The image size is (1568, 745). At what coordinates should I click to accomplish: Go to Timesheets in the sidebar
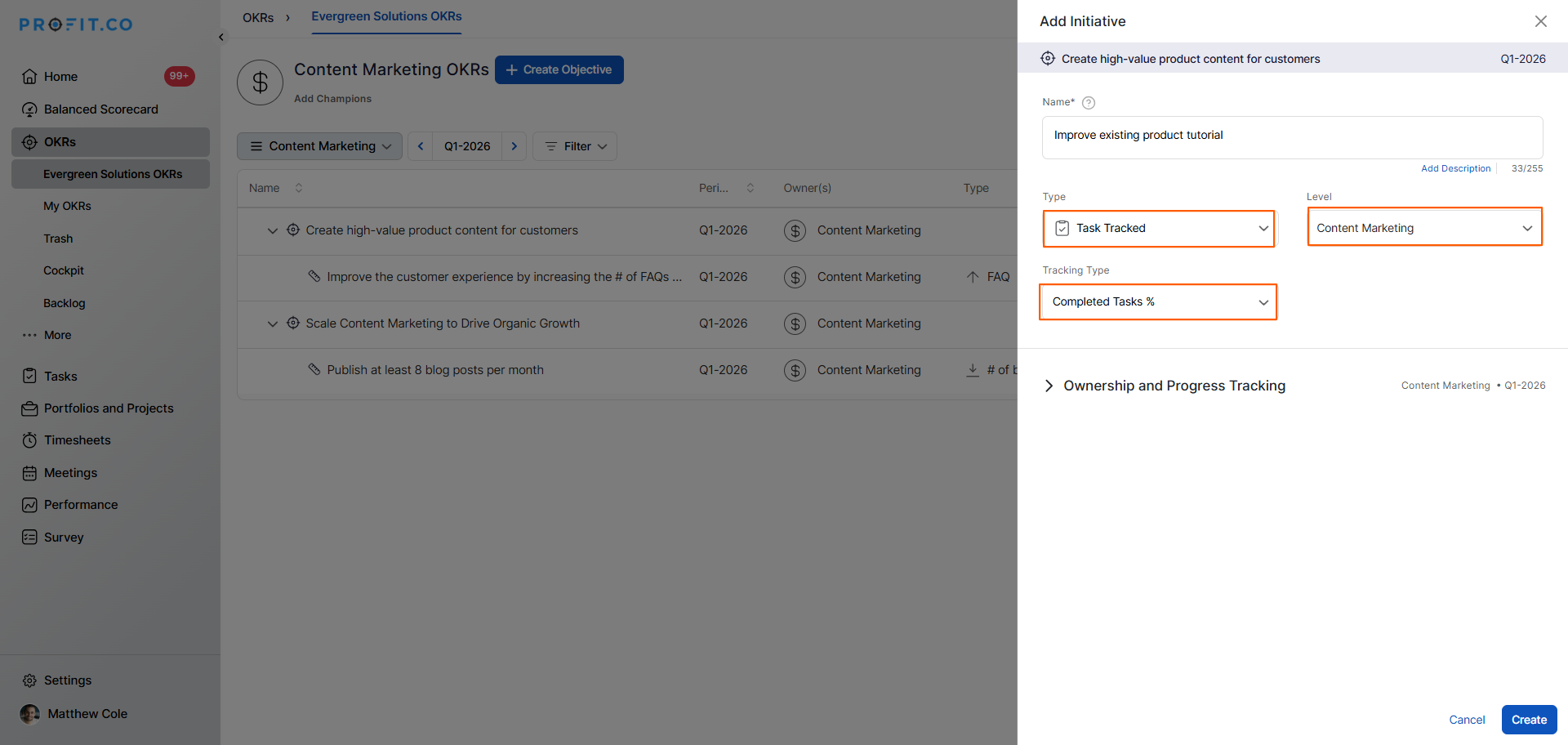[77, 440]
